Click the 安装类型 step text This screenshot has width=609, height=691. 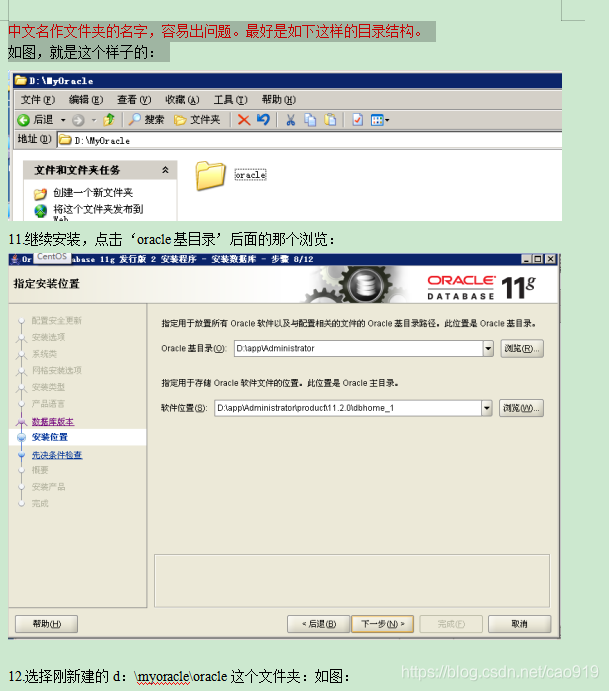pyautogui.click(x=48, y=387)
